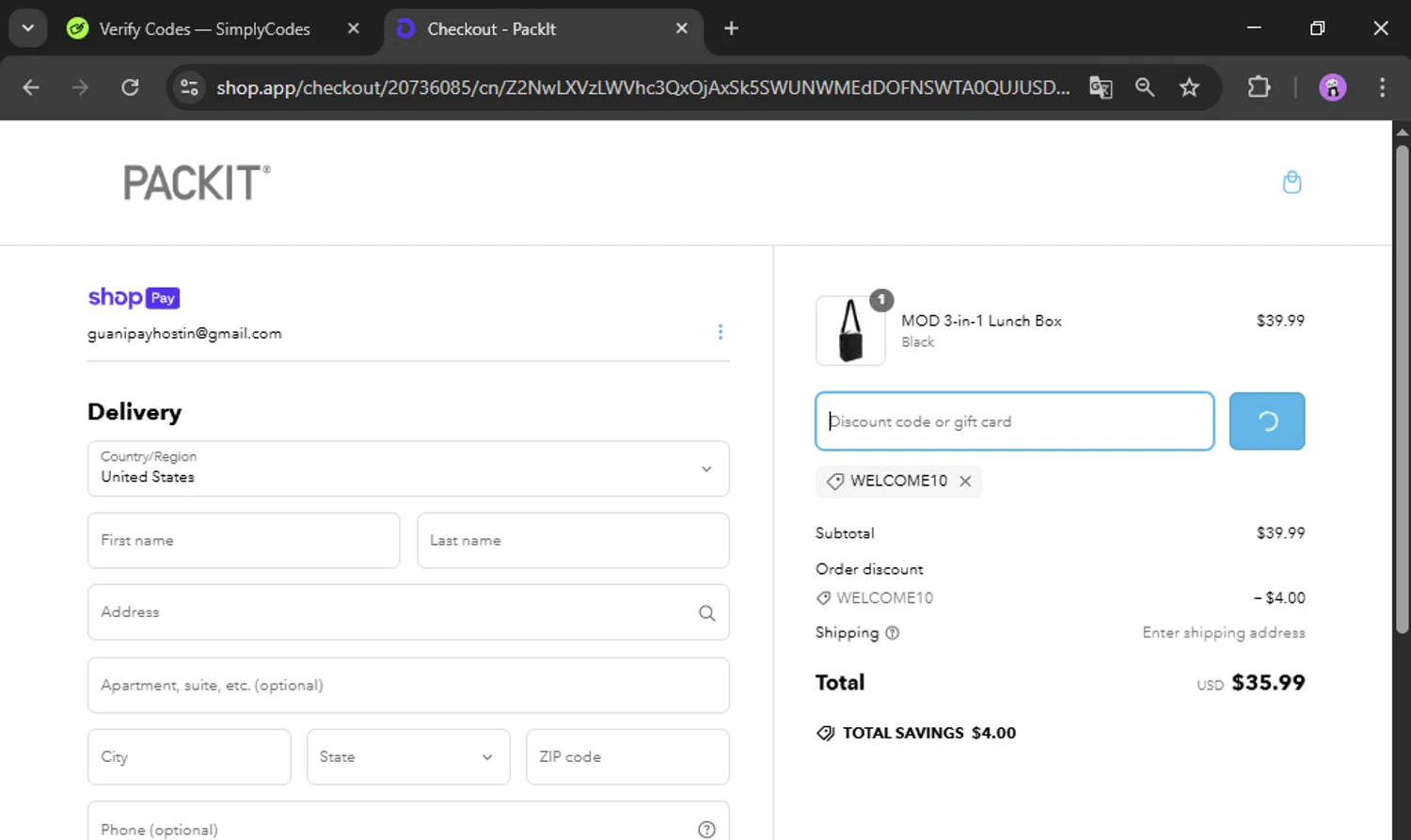1411x840 pixels.
Task: Click the Order discount WELCOME10 line
Action: pos(875,598)
